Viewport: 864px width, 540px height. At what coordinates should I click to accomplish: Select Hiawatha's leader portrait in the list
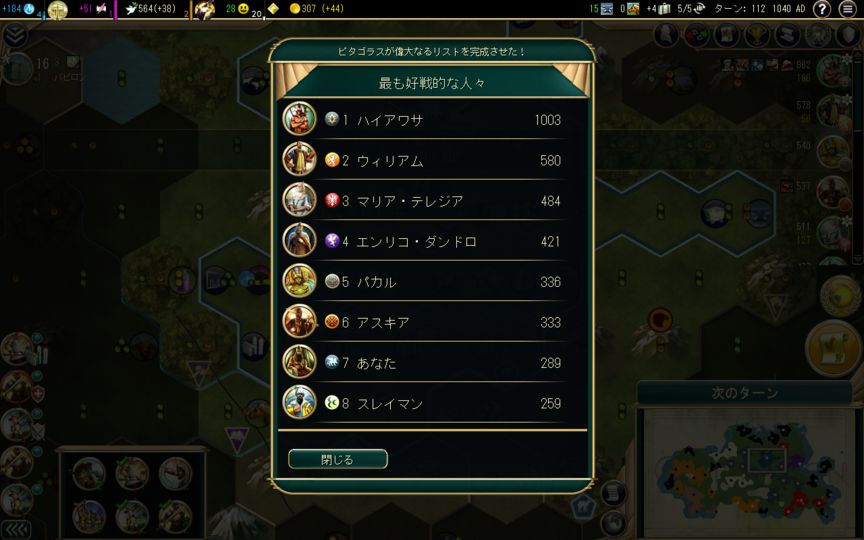coord(299,119)
